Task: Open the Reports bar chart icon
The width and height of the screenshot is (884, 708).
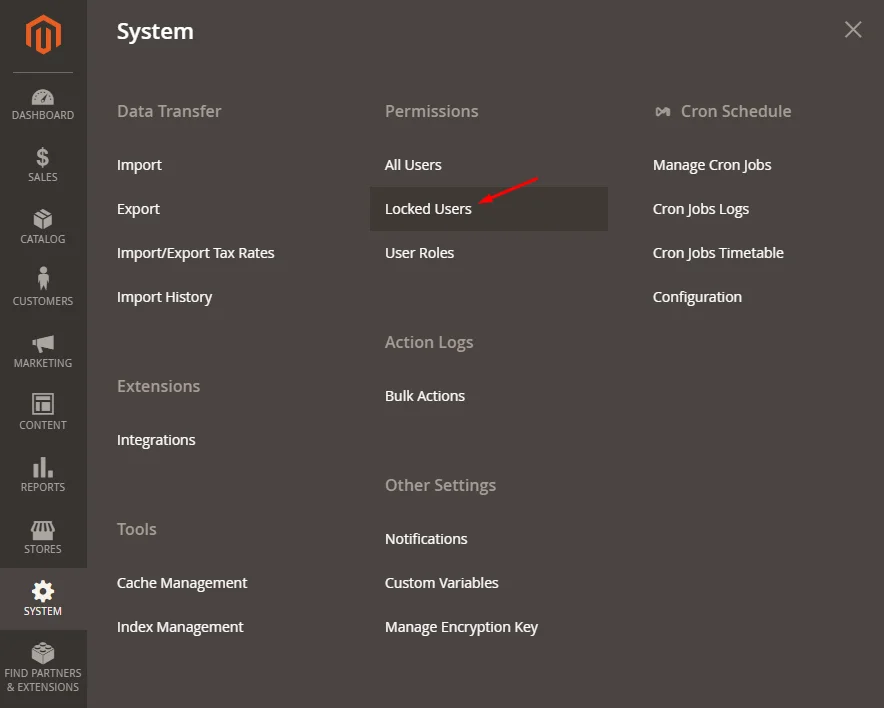Action: 43,468
